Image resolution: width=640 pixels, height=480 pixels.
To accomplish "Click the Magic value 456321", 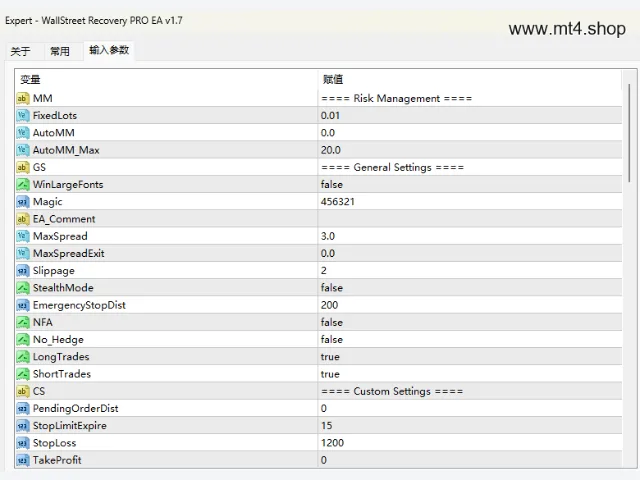I will click(338, 202).
